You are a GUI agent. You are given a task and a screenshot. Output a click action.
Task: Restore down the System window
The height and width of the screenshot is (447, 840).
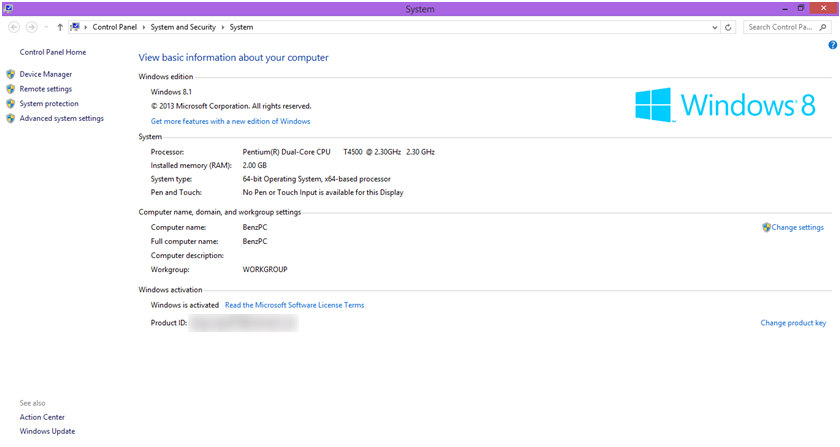pyautogui.click(x=801, y=8)
